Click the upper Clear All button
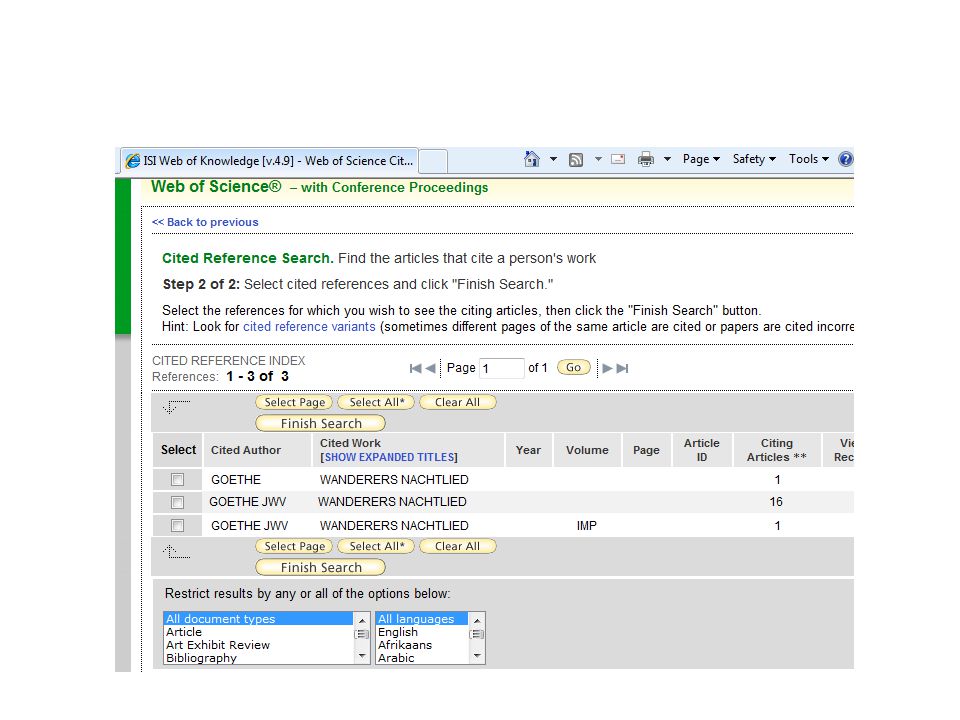This screenshot has width=960, height=720. click(x=457, y=402)
